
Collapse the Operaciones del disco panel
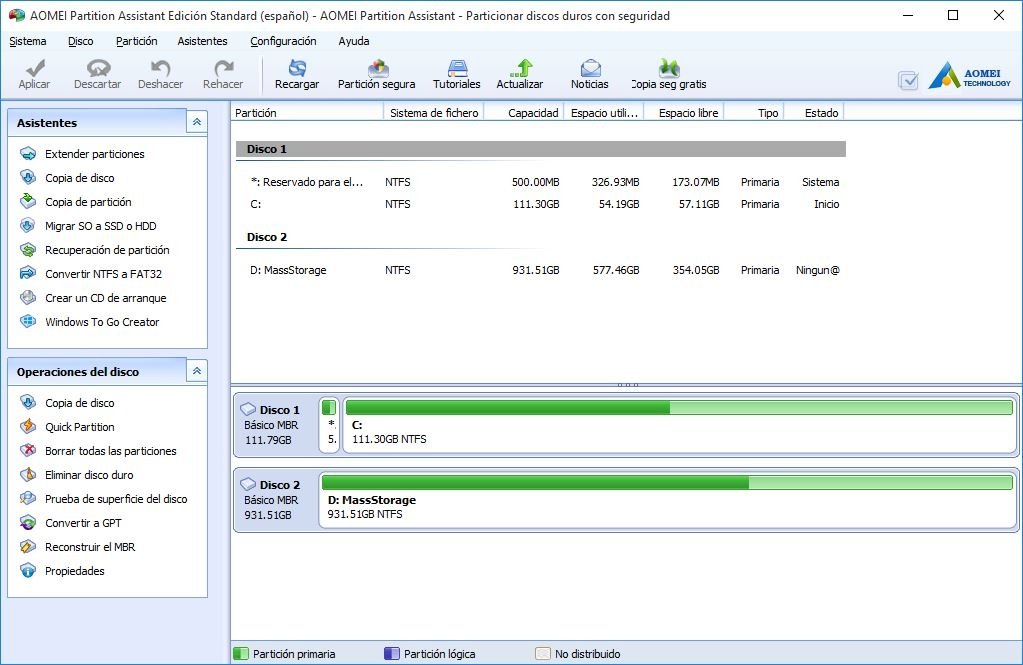point(196,371)
